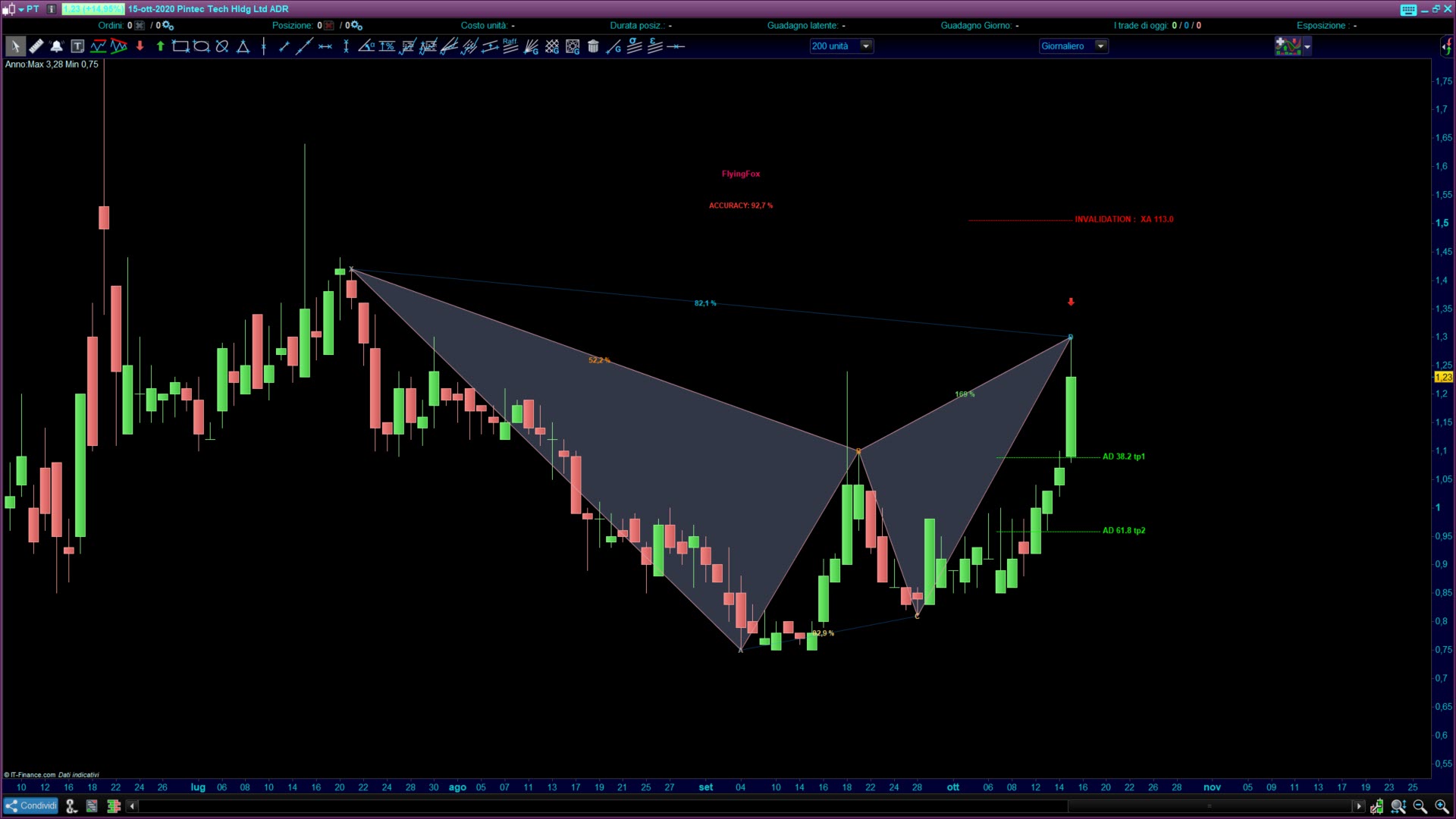Select the percentage retracement tool
Image resolution: width=1456 pixels, height=819 pixels.
(x=388, y=46)
